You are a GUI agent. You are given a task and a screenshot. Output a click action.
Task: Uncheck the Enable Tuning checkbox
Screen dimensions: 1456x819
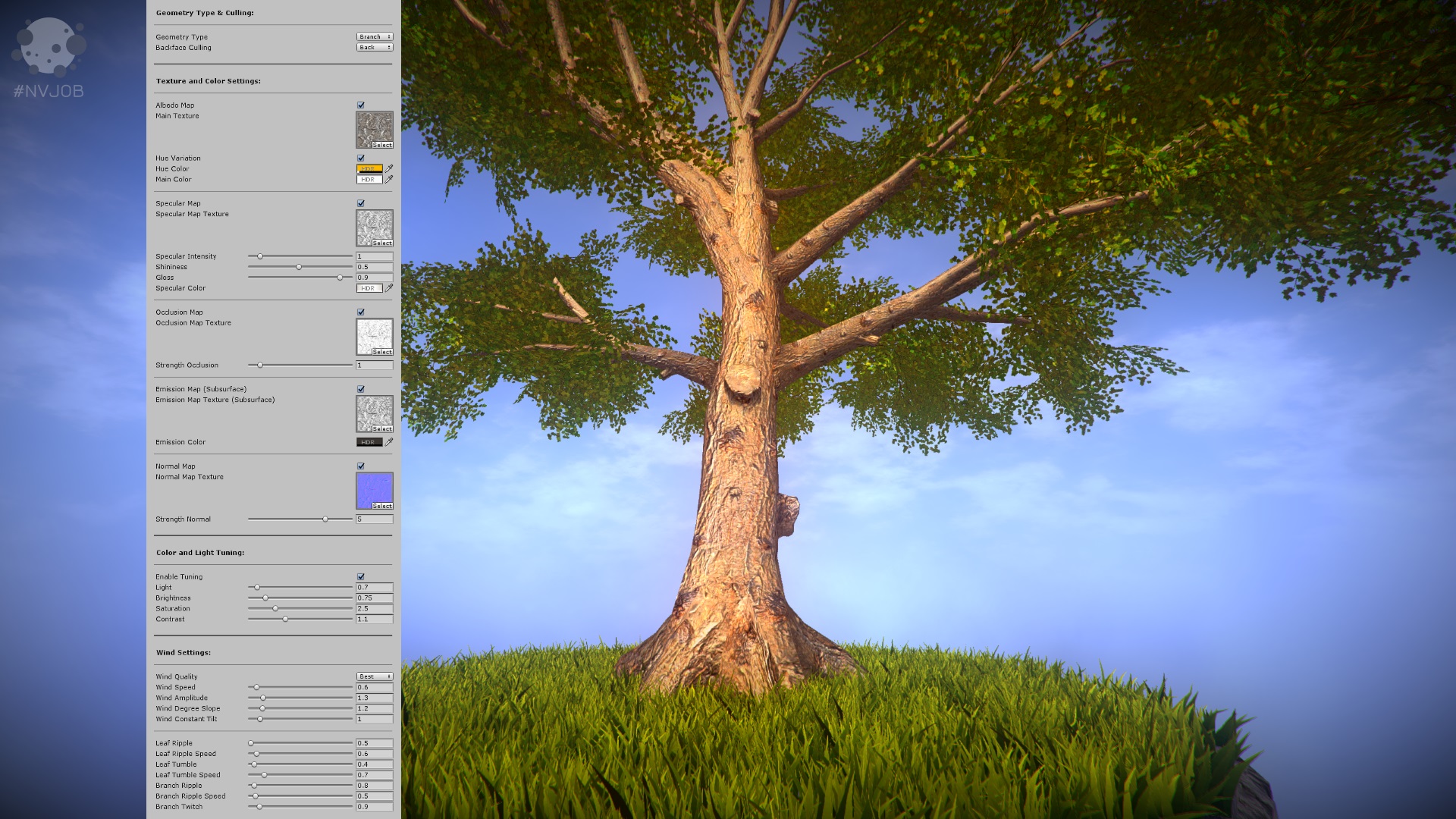(x=361, y=577)
